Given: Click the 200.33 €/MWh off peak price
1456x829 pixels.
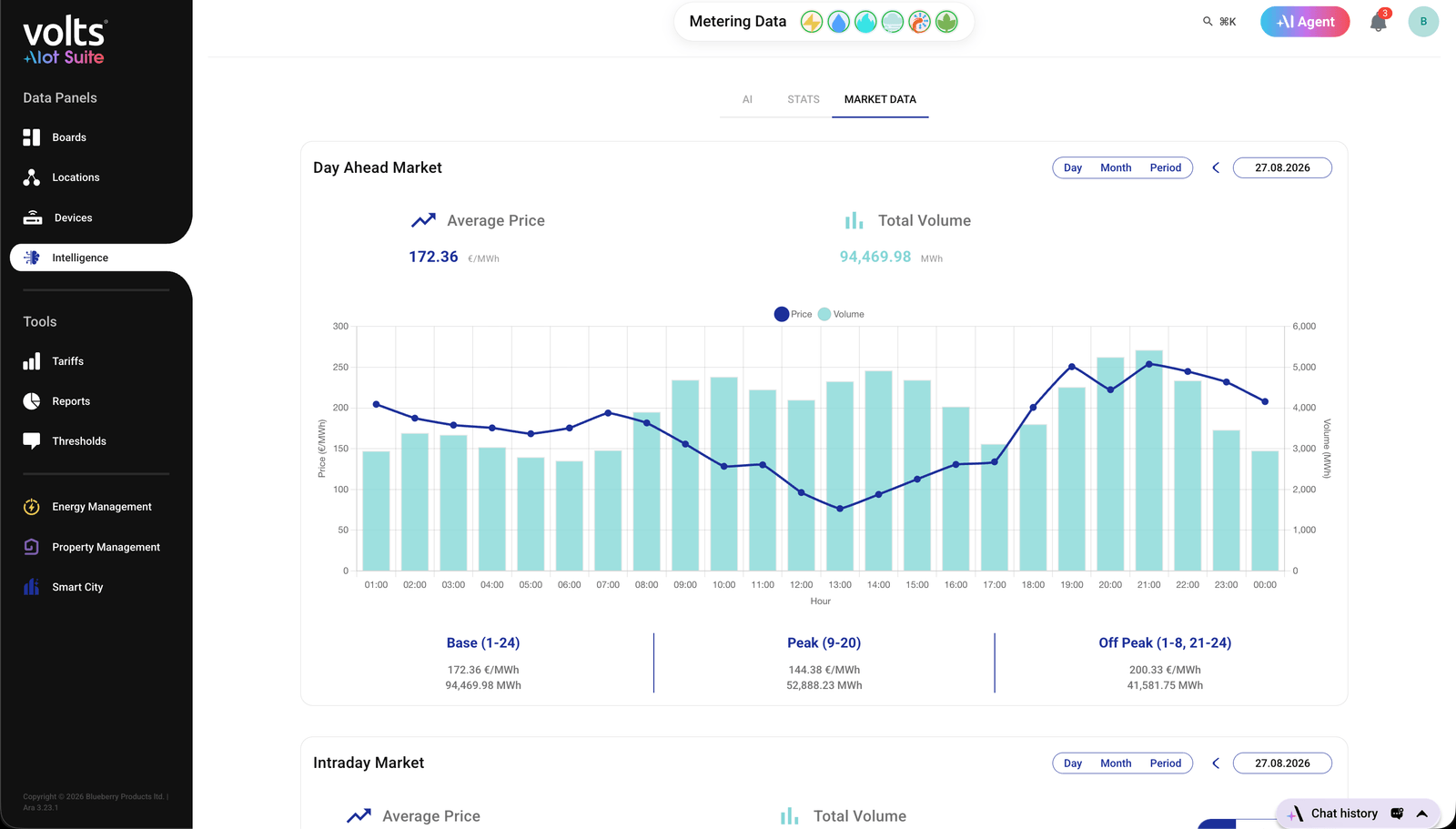Looking at the screenshot, I should tap(1165, 670).
